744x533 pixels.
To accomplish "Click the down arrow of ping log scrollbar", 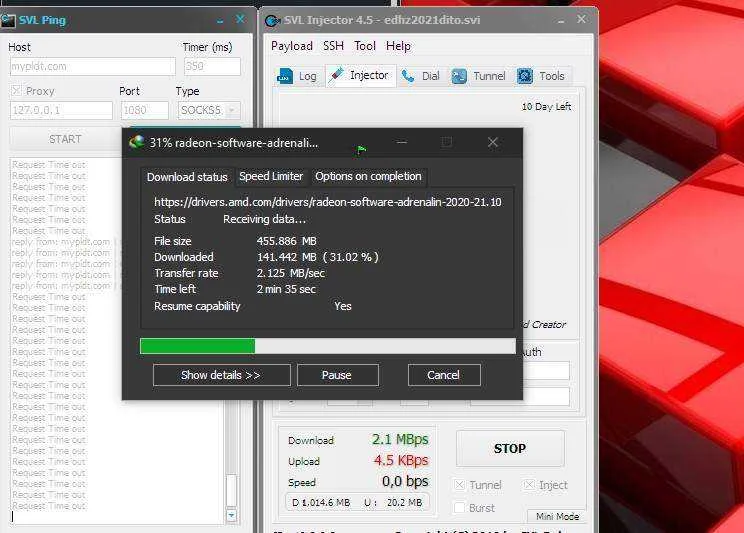I will pos(232,515).
